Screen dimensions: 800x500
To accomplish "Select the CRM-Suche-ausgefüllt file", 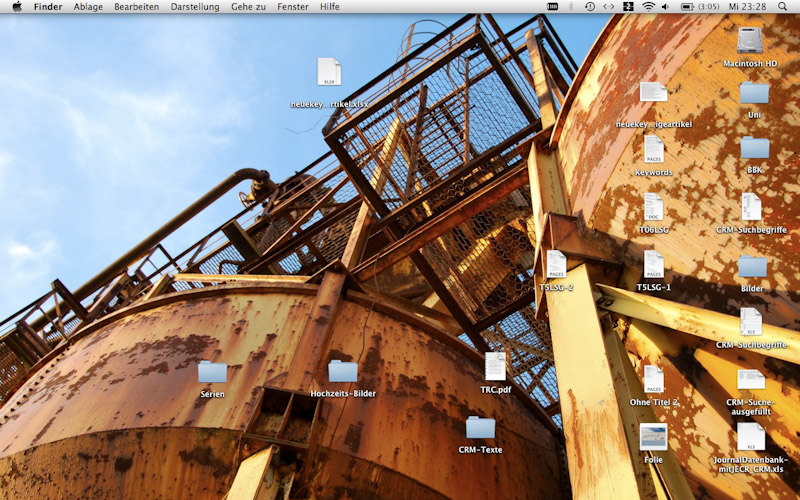I will 751,379.
